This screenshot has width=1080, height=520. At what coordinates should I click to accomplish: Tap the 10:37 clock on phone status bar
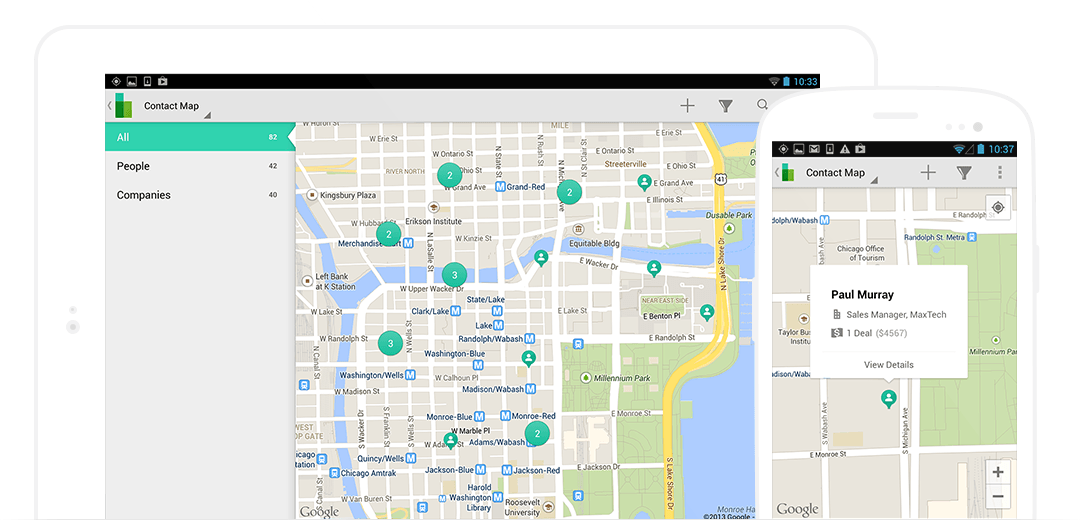click(x=1001, y=149)
